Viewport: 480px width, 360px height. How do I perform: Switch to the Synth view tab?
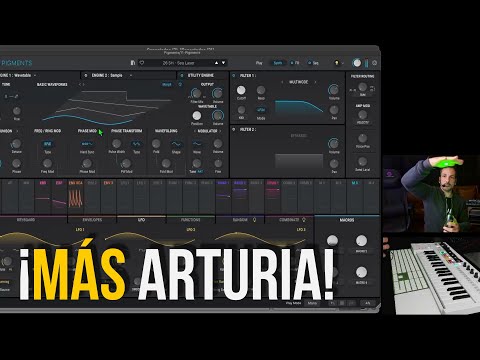pyautogui.click(x=277, y=63)
